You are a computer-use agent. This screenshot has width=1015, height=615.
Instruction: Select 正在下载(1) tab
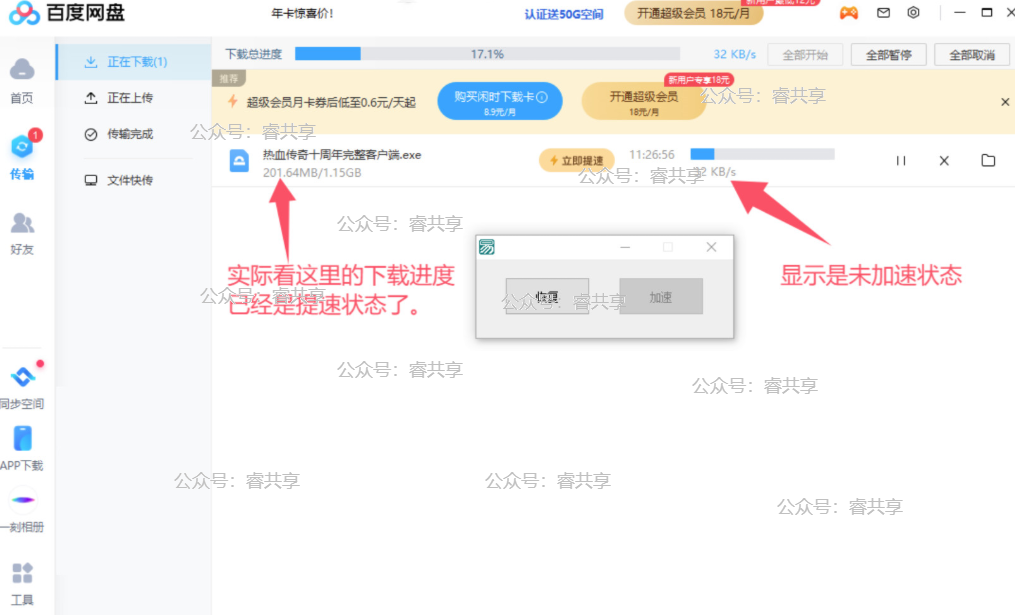click(x=135, y=62)
